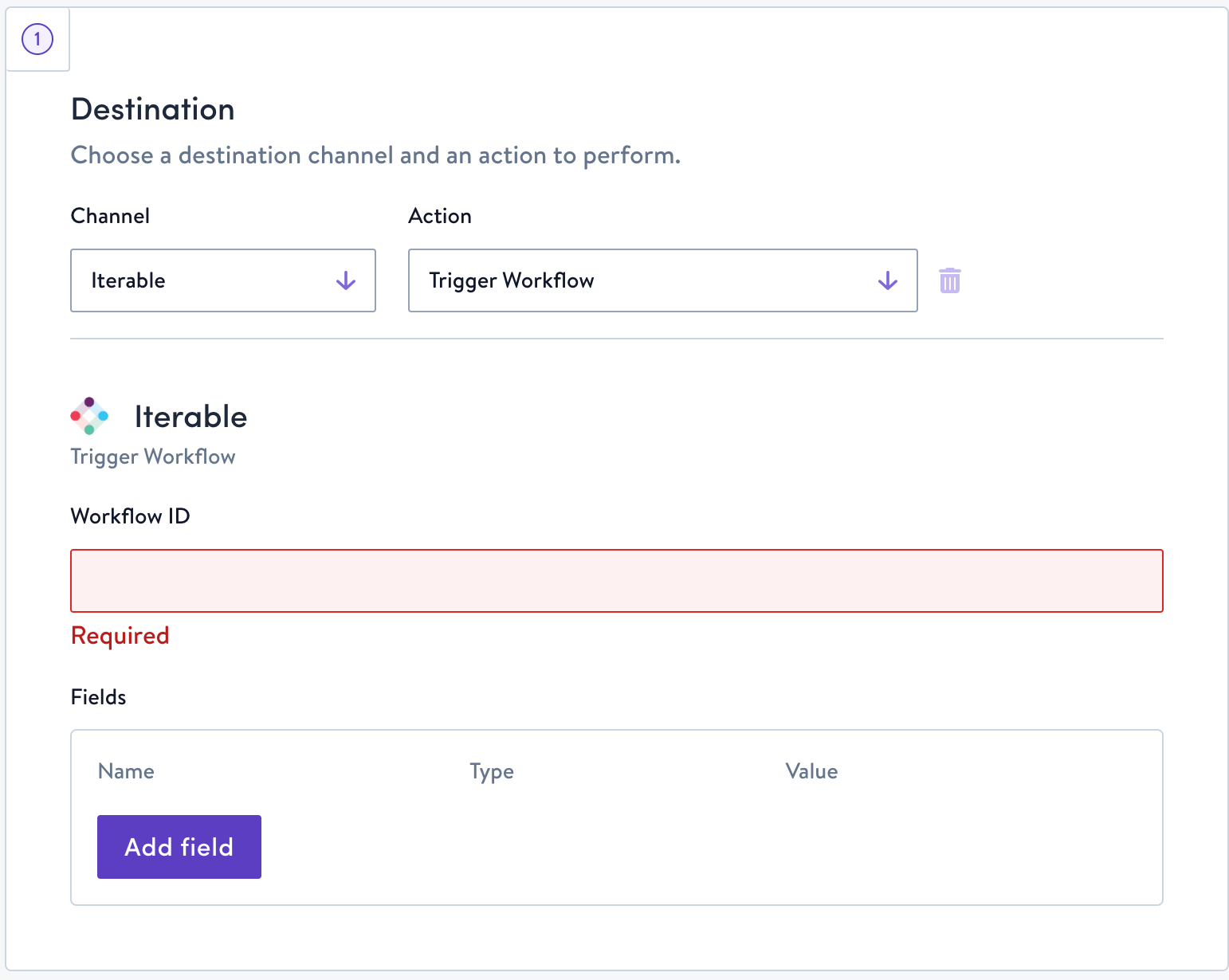This screenshot has height=980, width=1229.
Task: Click the large Iterable section heading
Action: 190,417
